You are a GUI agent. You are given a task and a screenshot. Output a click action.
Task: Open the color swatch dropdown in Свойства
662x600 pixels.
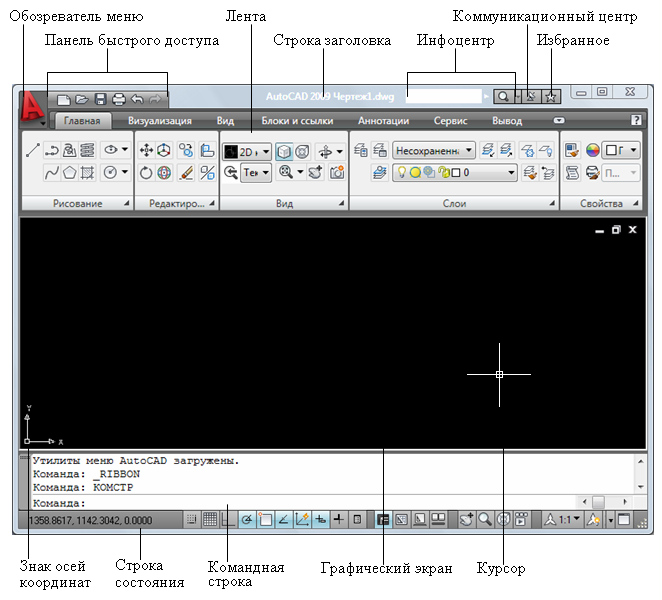621,150
